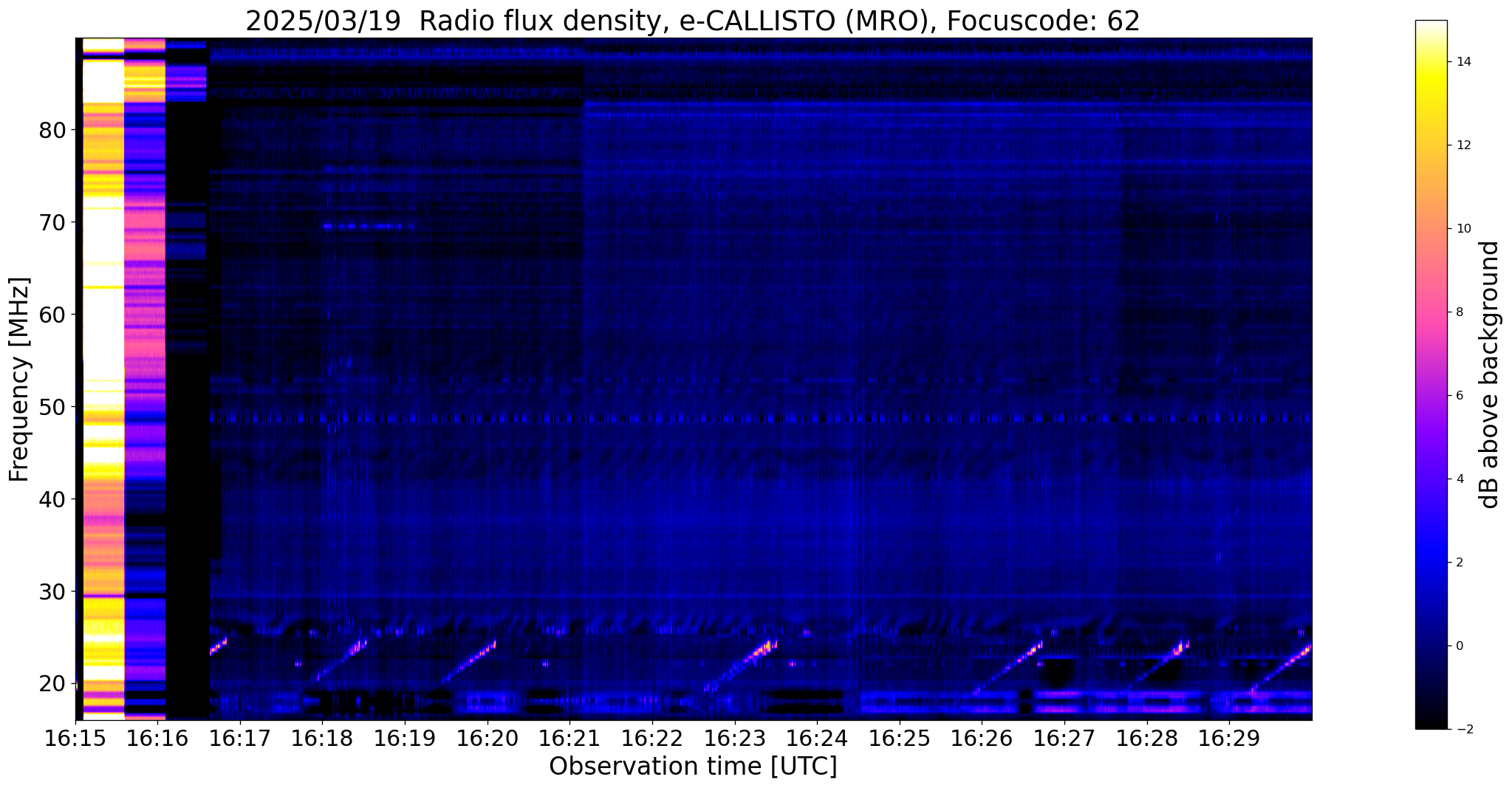
Task: Click the dB above background colorbar label
Action: point(1490,374)
